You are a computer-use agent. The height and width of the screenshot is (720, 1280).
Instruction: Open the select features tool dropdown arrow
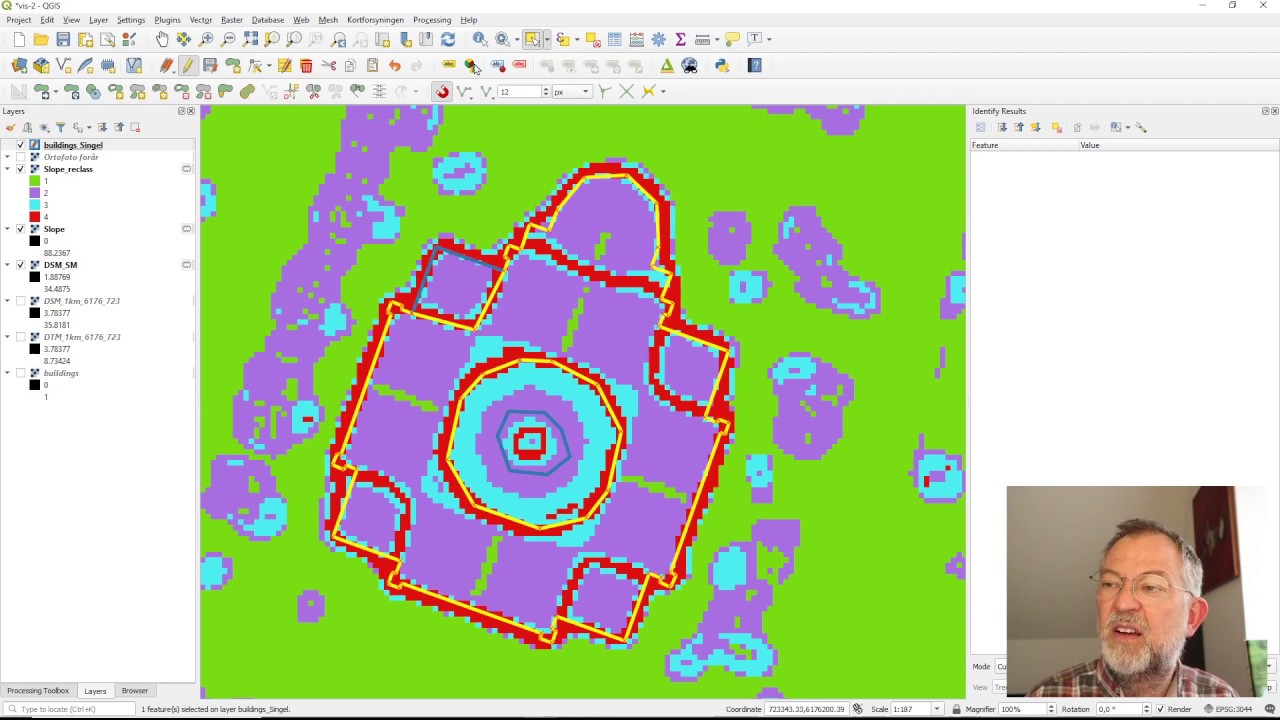(x=547, y=39)
